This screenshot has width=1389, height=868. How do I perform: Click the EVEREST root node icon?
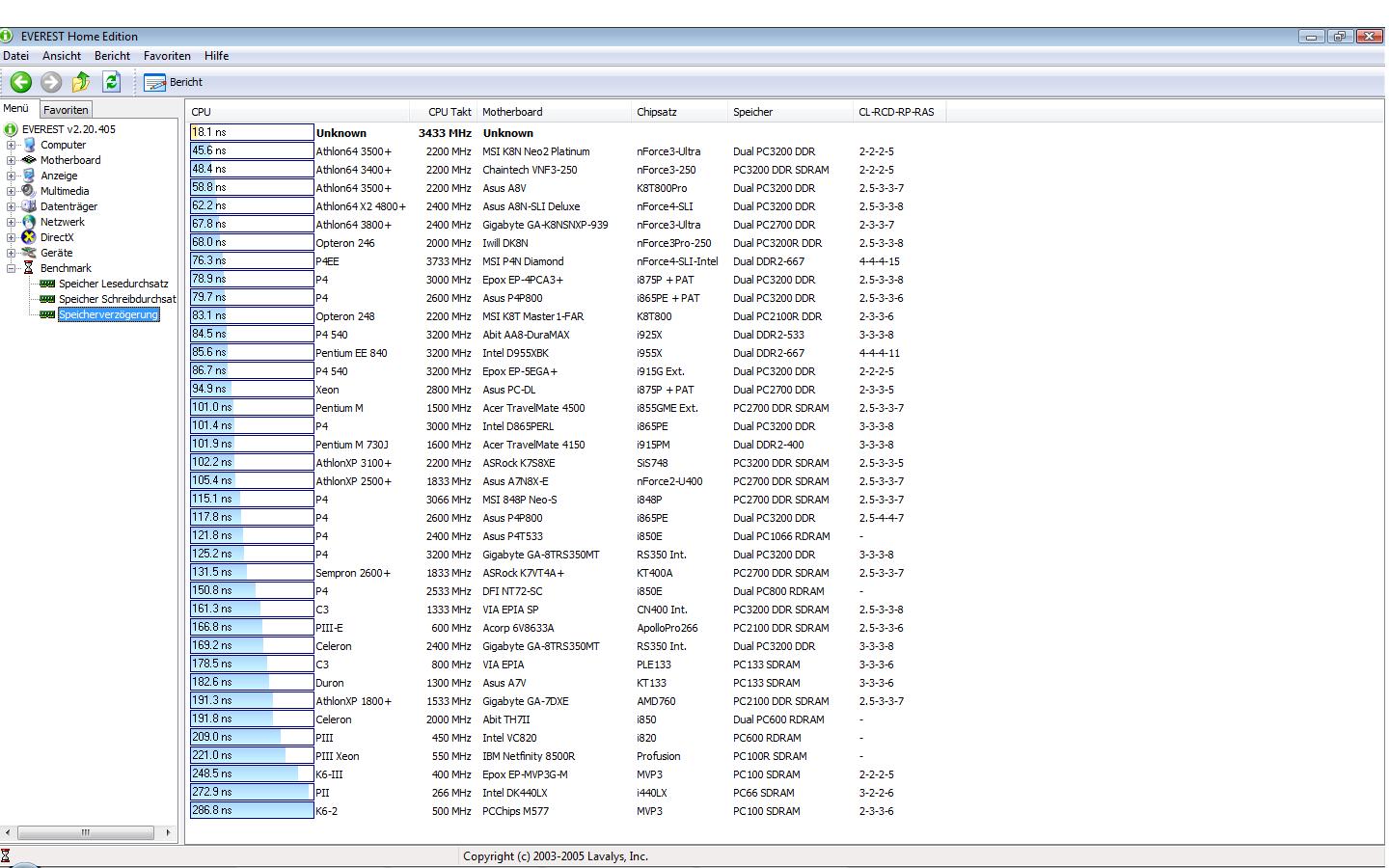click(12, 129)
